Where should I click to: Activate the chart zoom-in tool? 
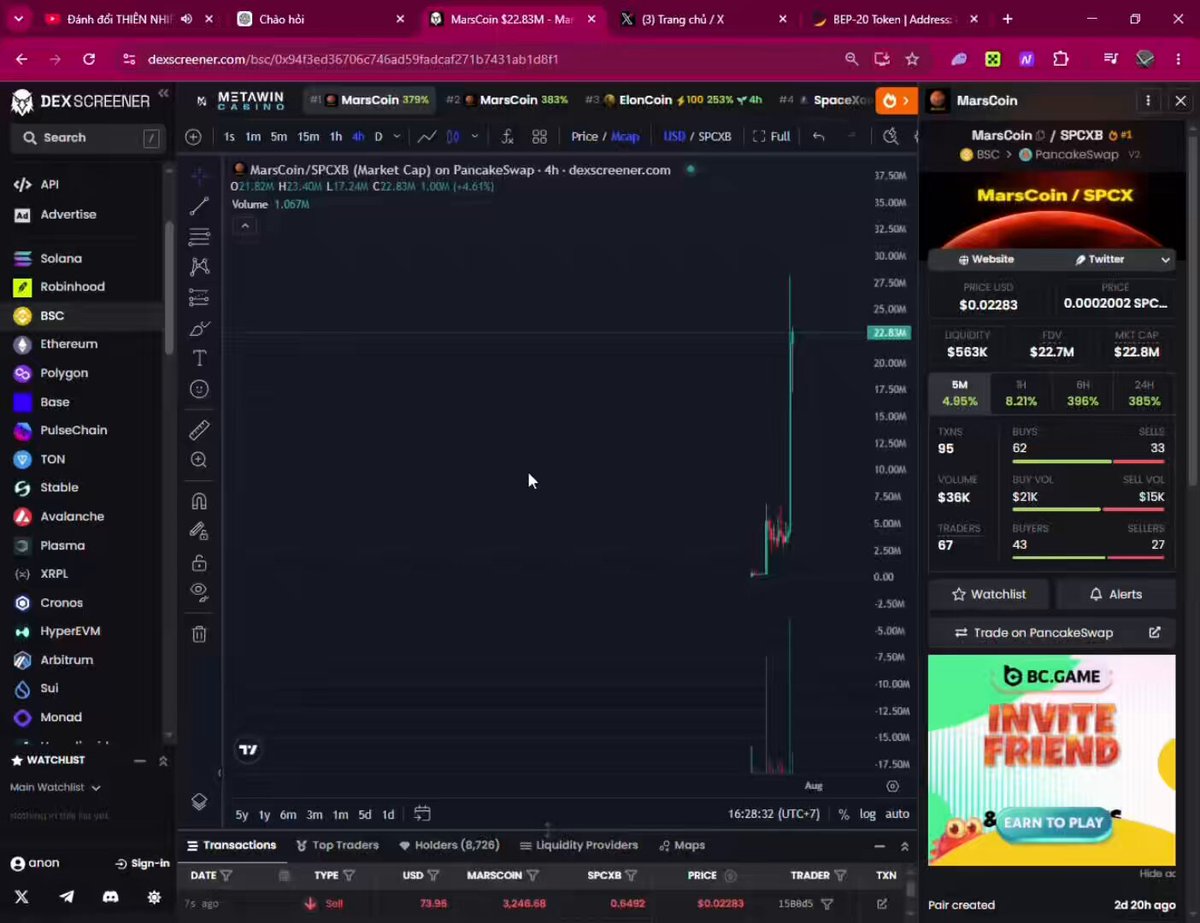[x=199, y=460]
